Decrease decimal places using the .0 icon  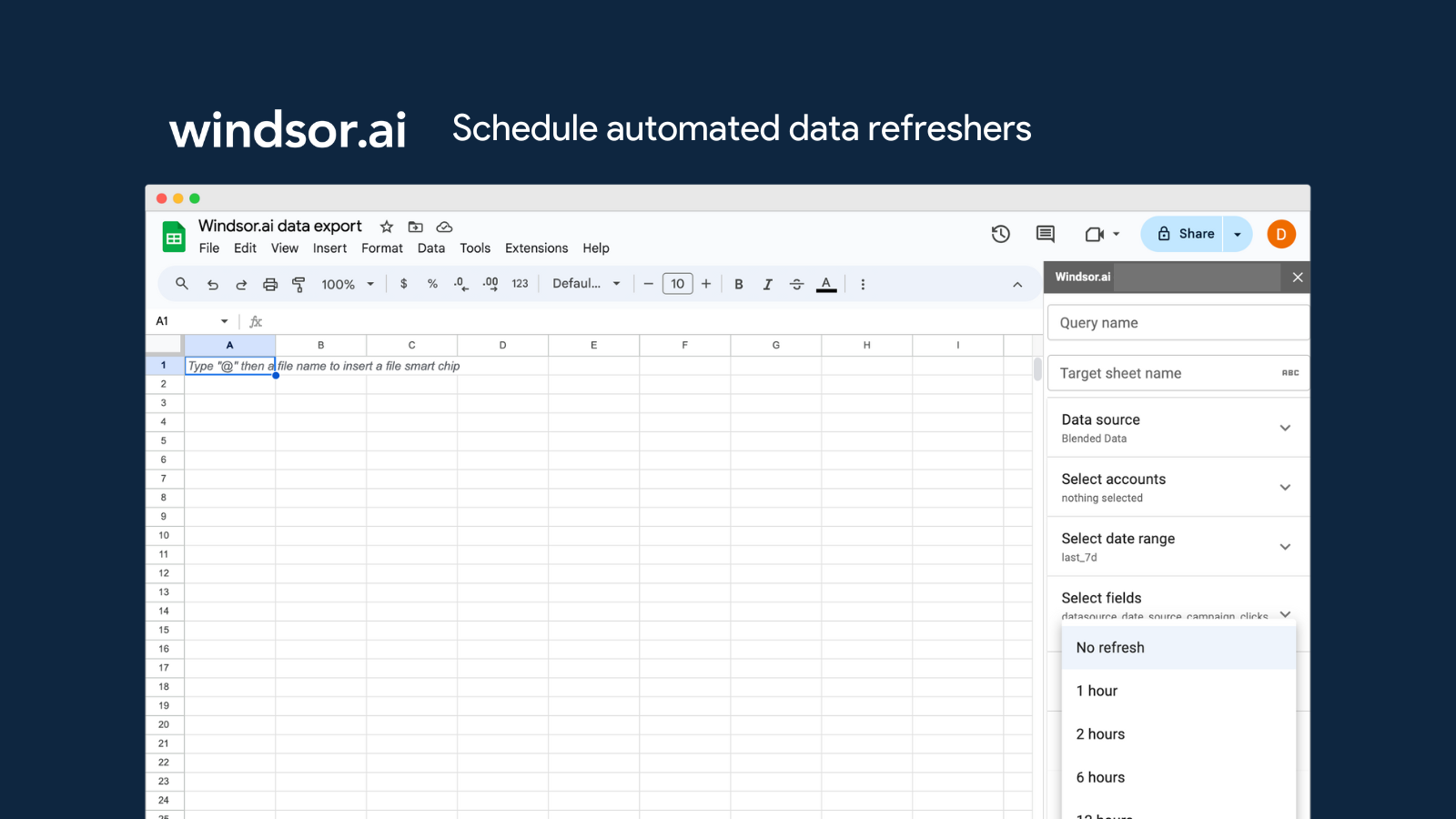point(460,284)
